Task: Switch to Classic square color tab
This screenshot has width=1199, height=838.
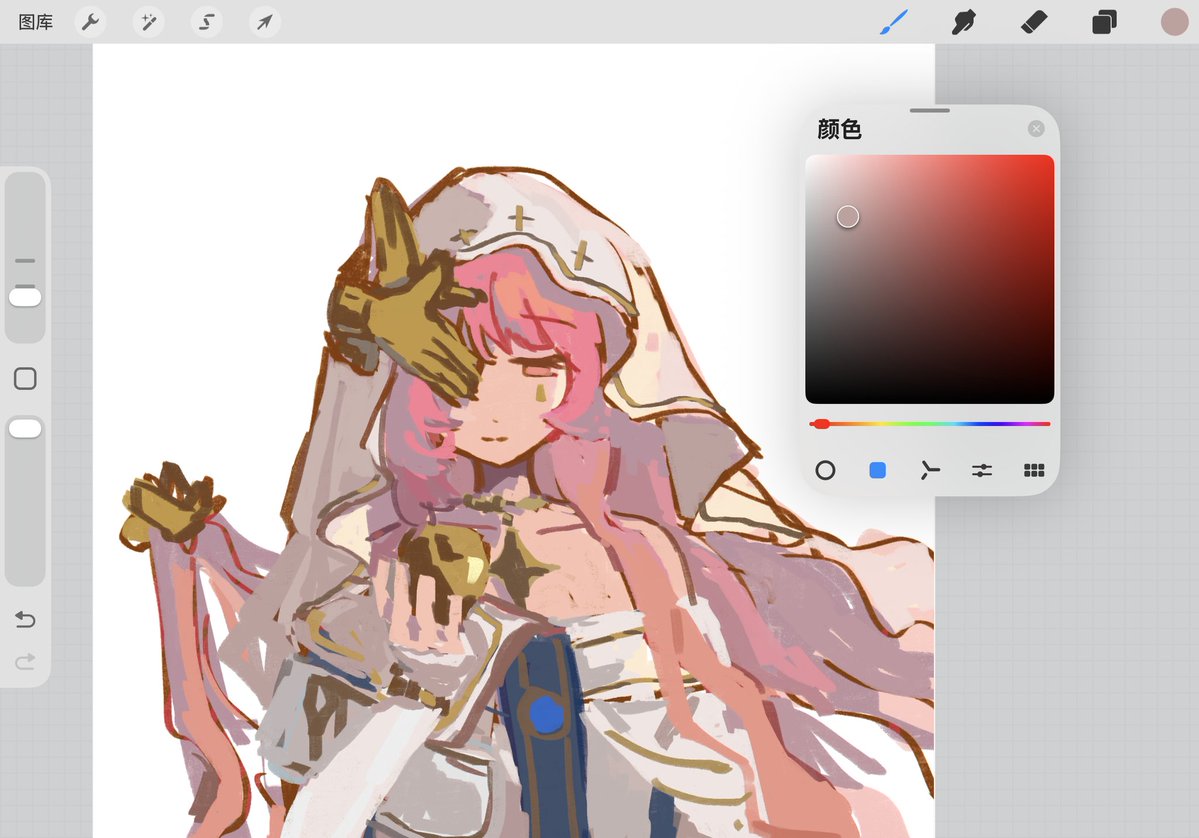Action: coord(878,470)
